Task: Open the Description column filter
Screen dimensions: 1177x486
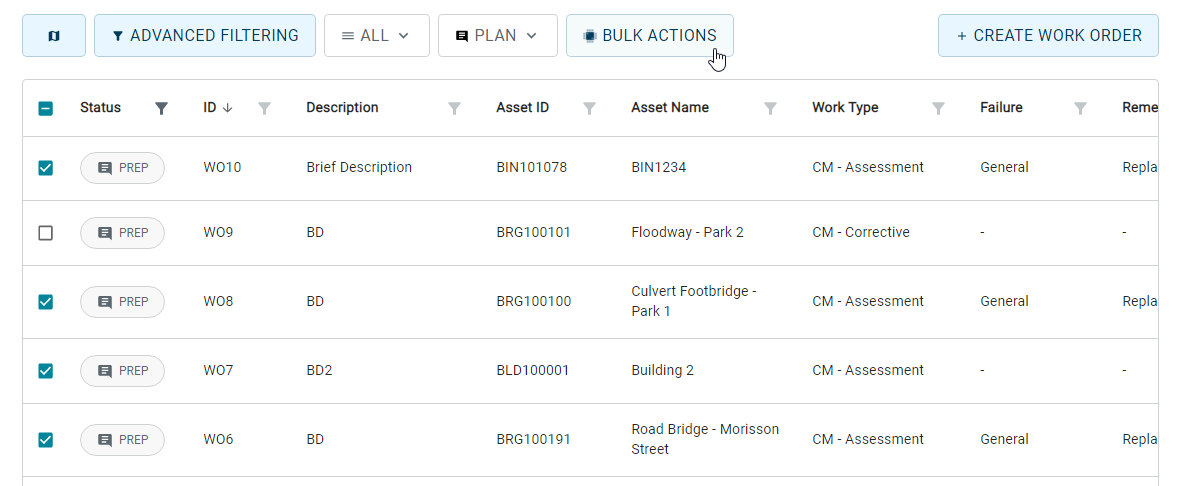Action: [454, 108]
